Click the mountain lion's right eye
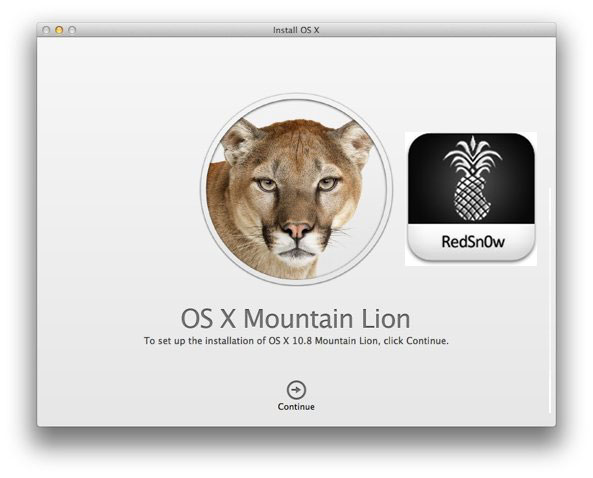The image size is (593, 478). tap(327, 184)
